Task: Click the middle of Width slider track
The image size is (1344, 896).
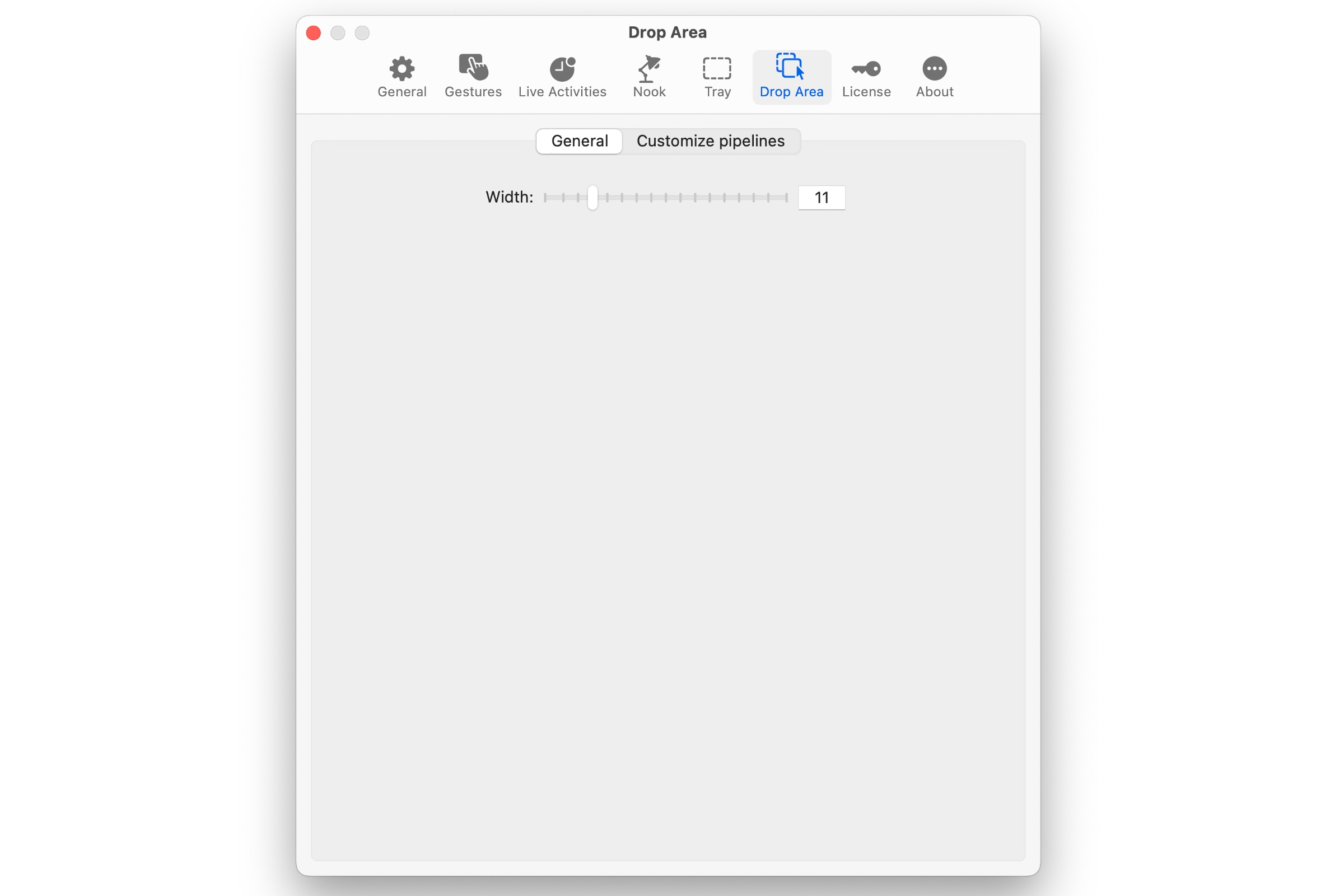Action: [x=666, y=198]
